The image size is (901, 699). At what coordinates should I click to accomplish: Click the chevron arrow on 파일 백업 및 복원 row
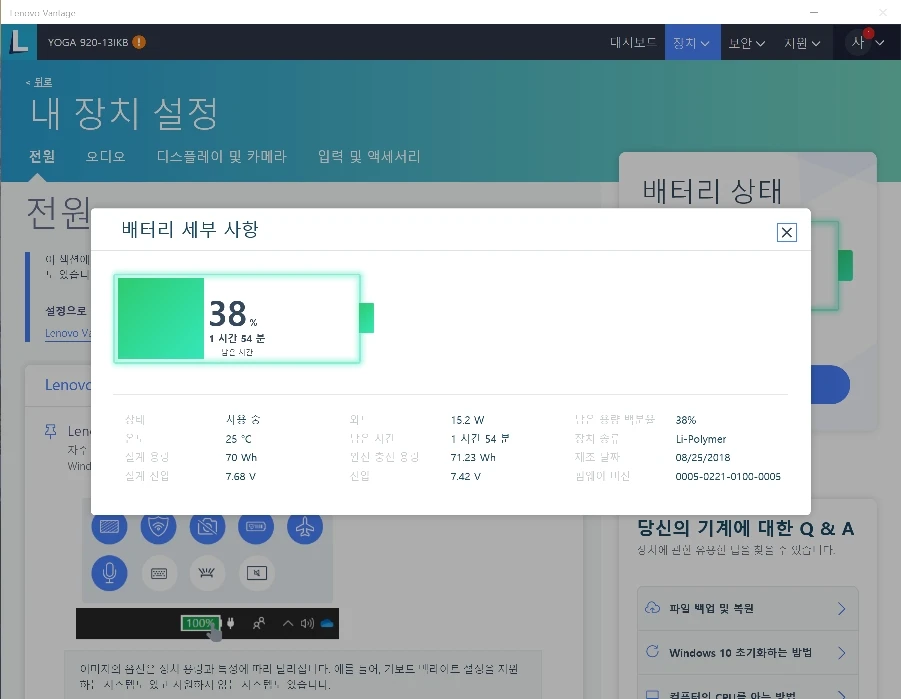pyautogui.click(x=841, y=608)
